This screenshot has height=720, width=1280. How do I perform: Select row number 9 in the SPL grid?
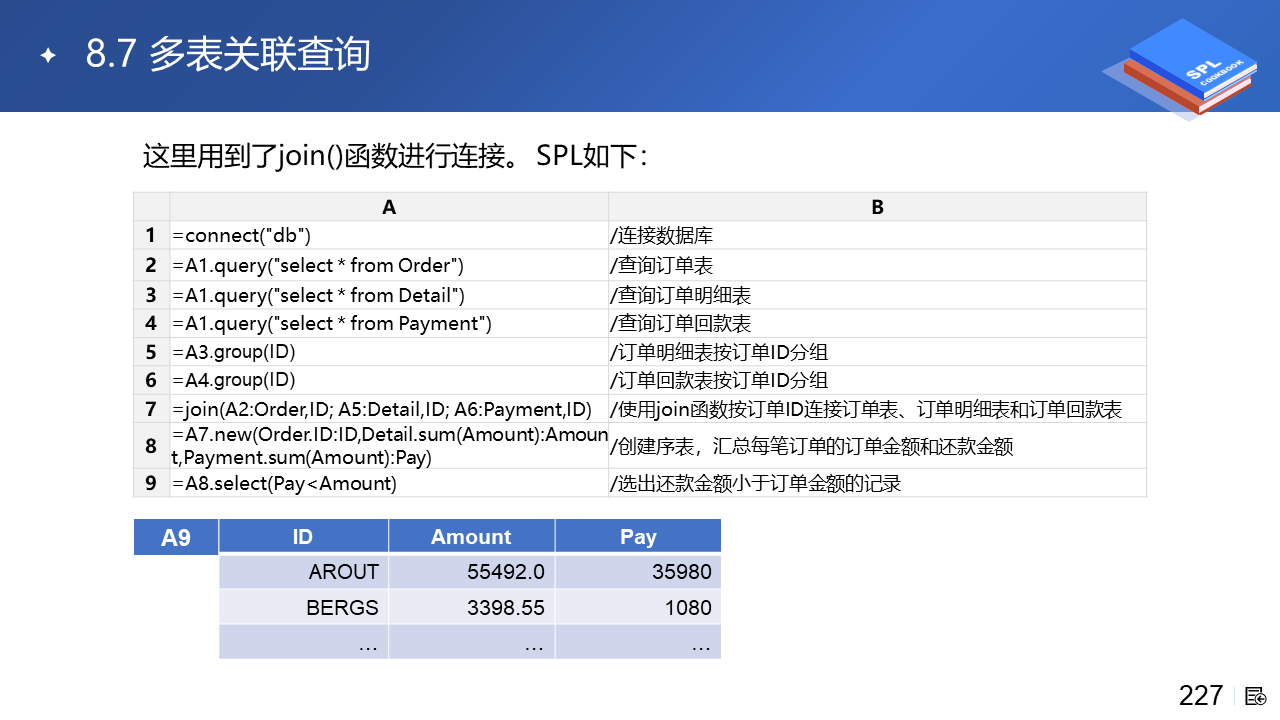click(x=151, y=483)
